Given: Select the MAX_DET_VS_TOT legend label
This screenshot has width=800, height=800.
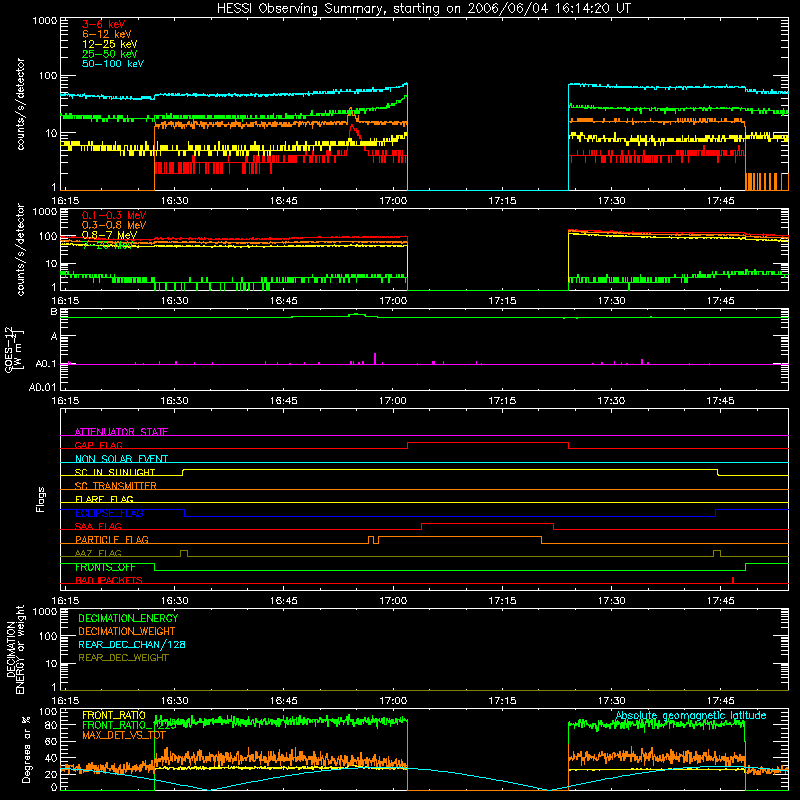Looking at the screenshot, I should tap(124, 735).
